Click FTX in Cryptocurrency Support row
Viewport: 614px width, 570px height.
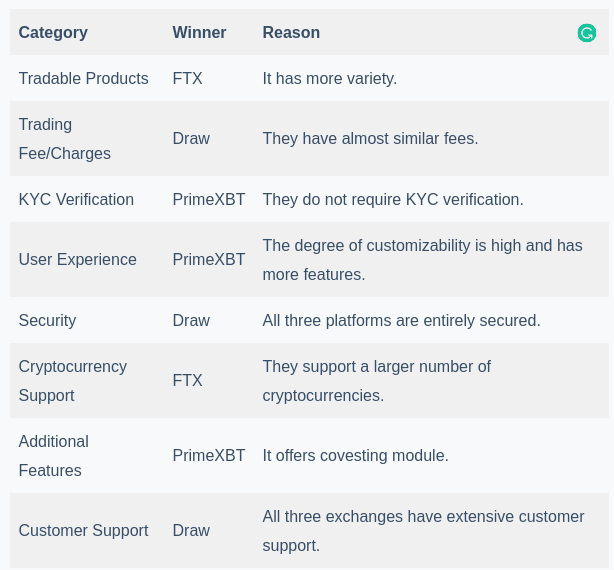click(187, 381)
